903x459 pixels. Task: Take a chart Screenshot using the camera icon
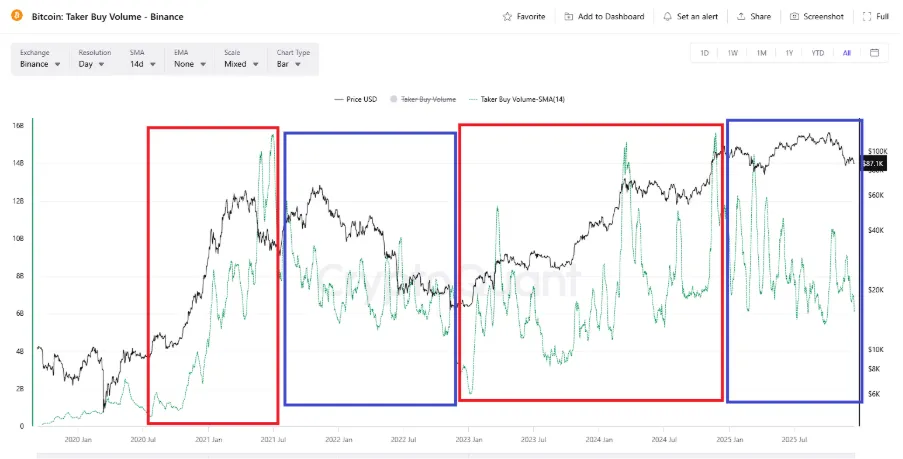tap(794, 17)
